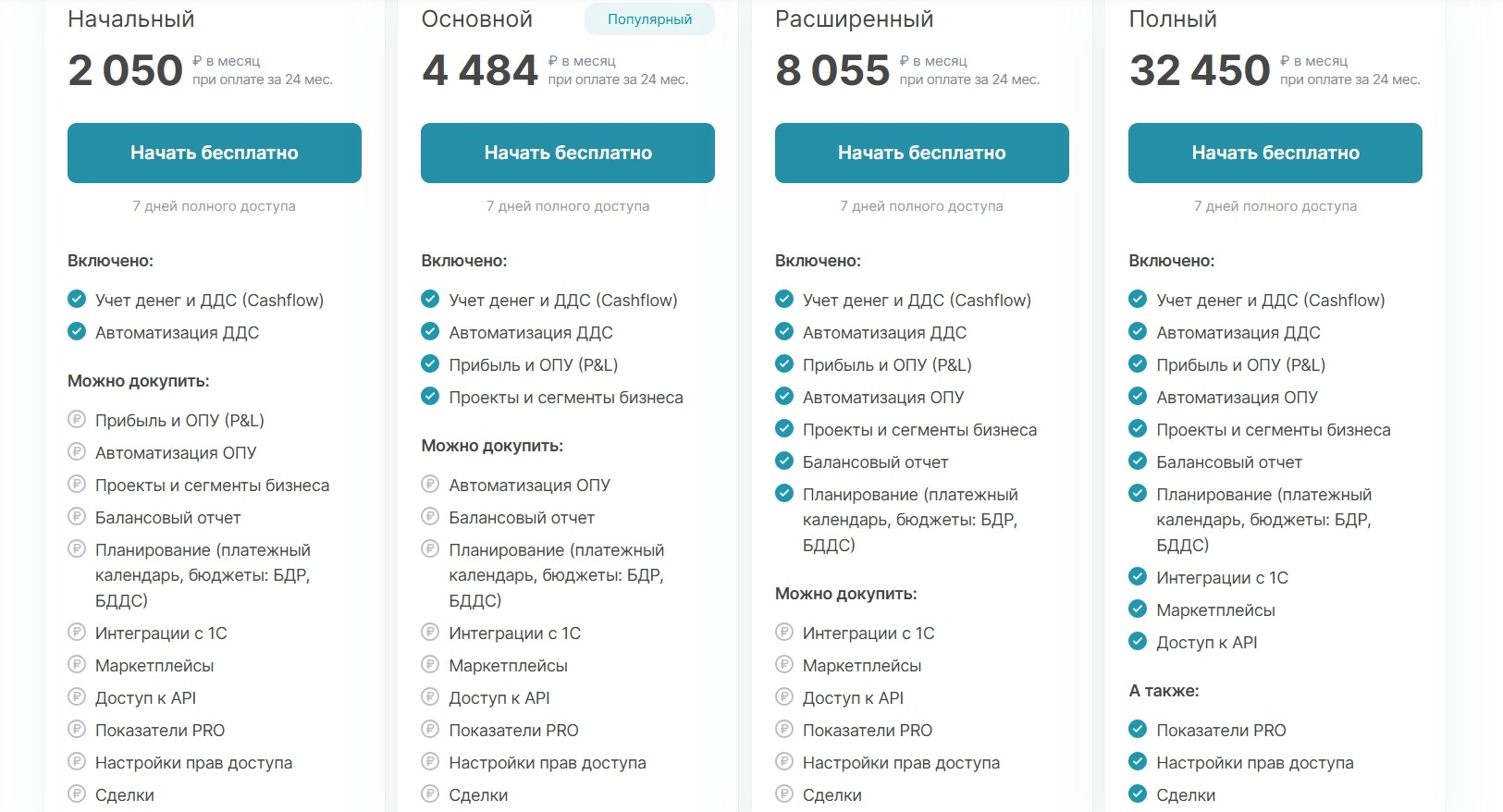Click ruble icon beside Сделки in Расширенный plan
The image size is (1503, 812).
point(784,794)
